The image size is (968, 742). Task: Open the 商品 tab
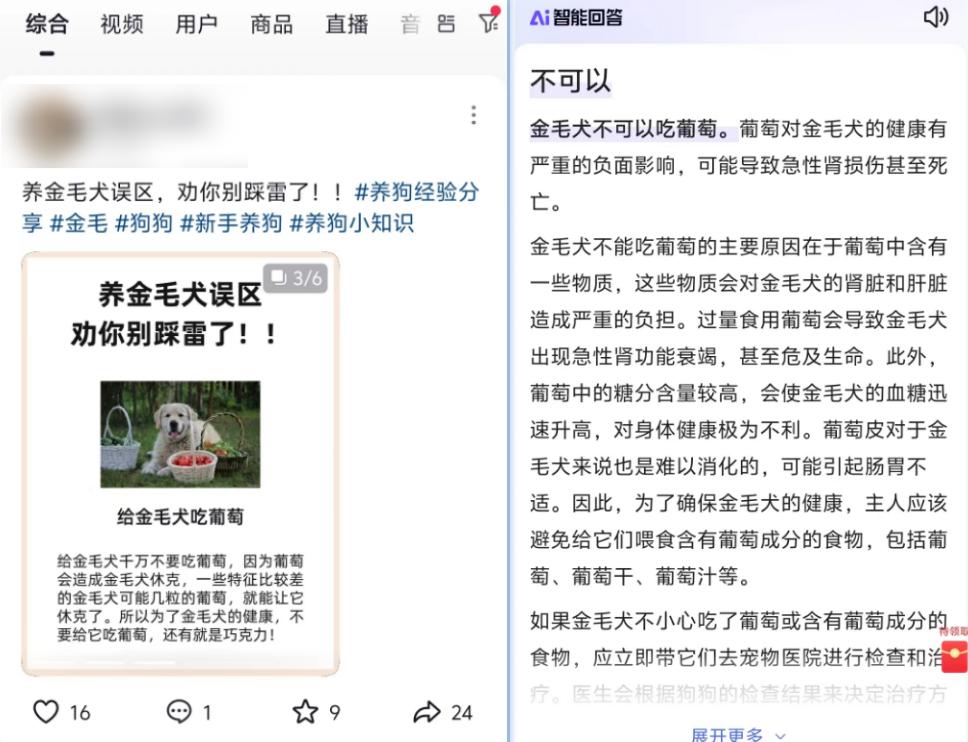[x=272, y=25]
